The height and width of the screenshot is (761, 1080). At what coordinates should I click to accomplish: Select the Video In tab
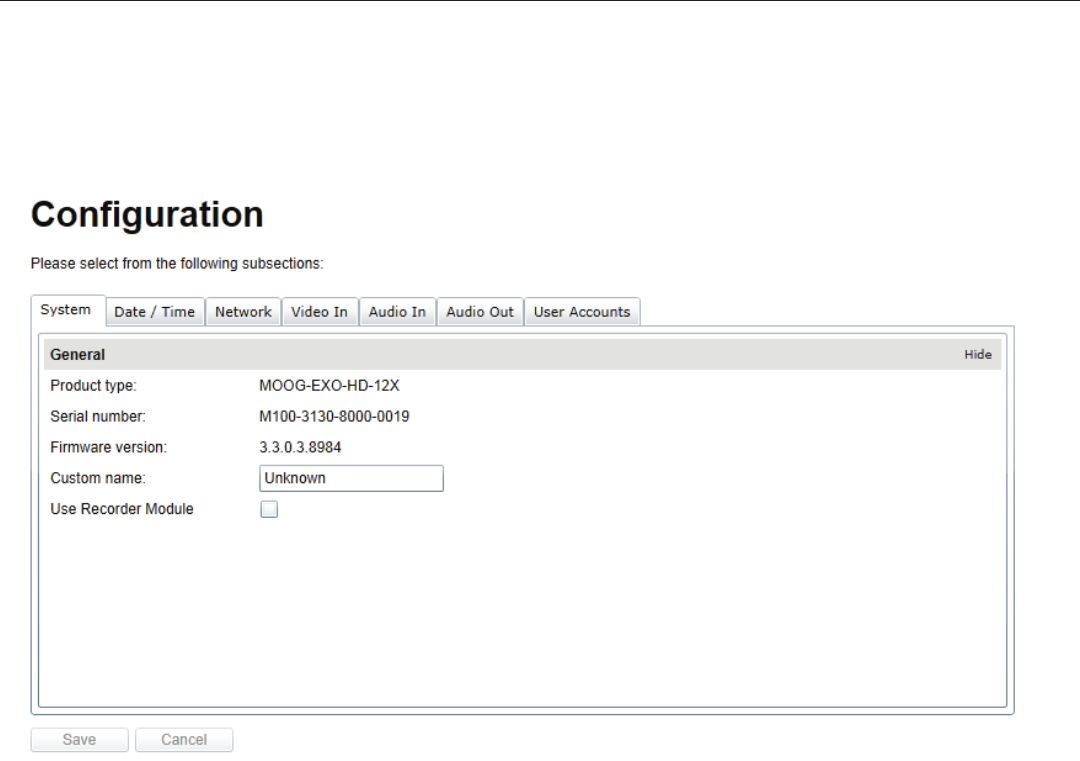click(320, 312)
